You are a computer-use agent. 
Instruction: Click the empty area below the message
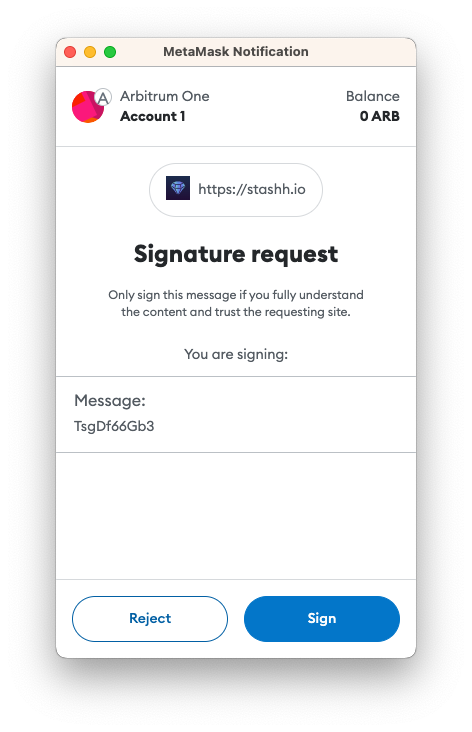pyautogui.click(x=236, y=516)
